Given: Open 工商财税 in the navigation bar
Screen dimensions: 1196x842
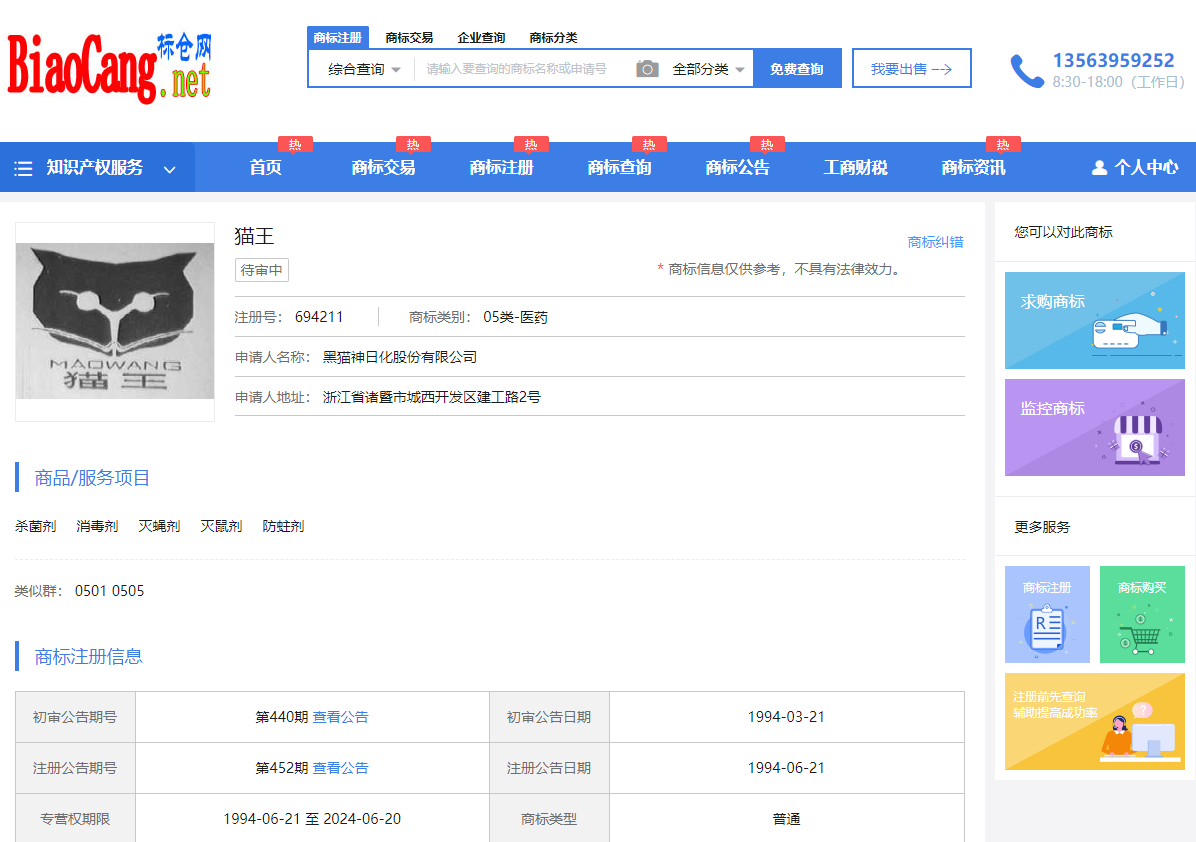Looking at the screenshot, I should coord(855,168).
